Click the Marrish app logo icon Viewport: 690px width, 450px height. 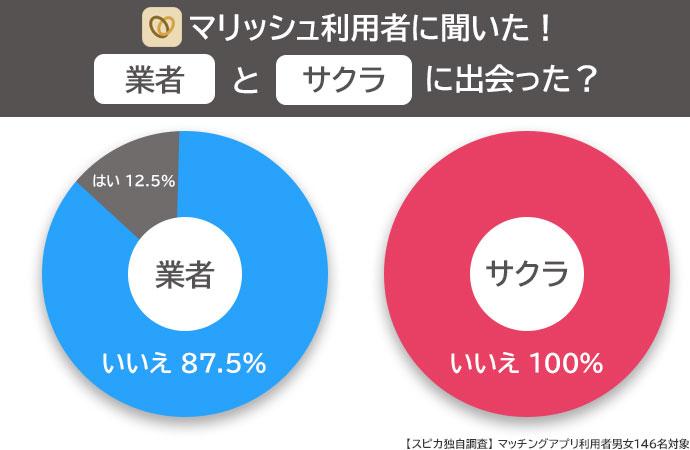[162, 27]
